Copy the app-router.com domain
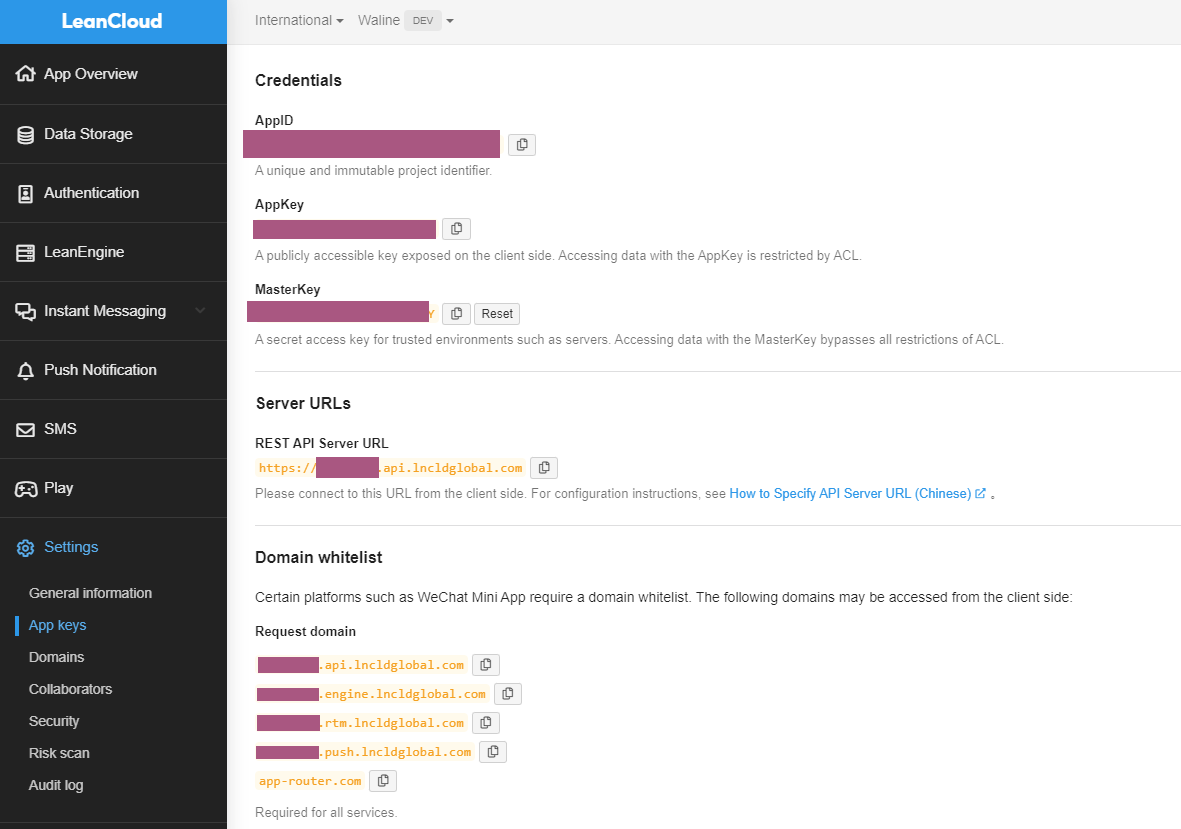 [383, 781]
